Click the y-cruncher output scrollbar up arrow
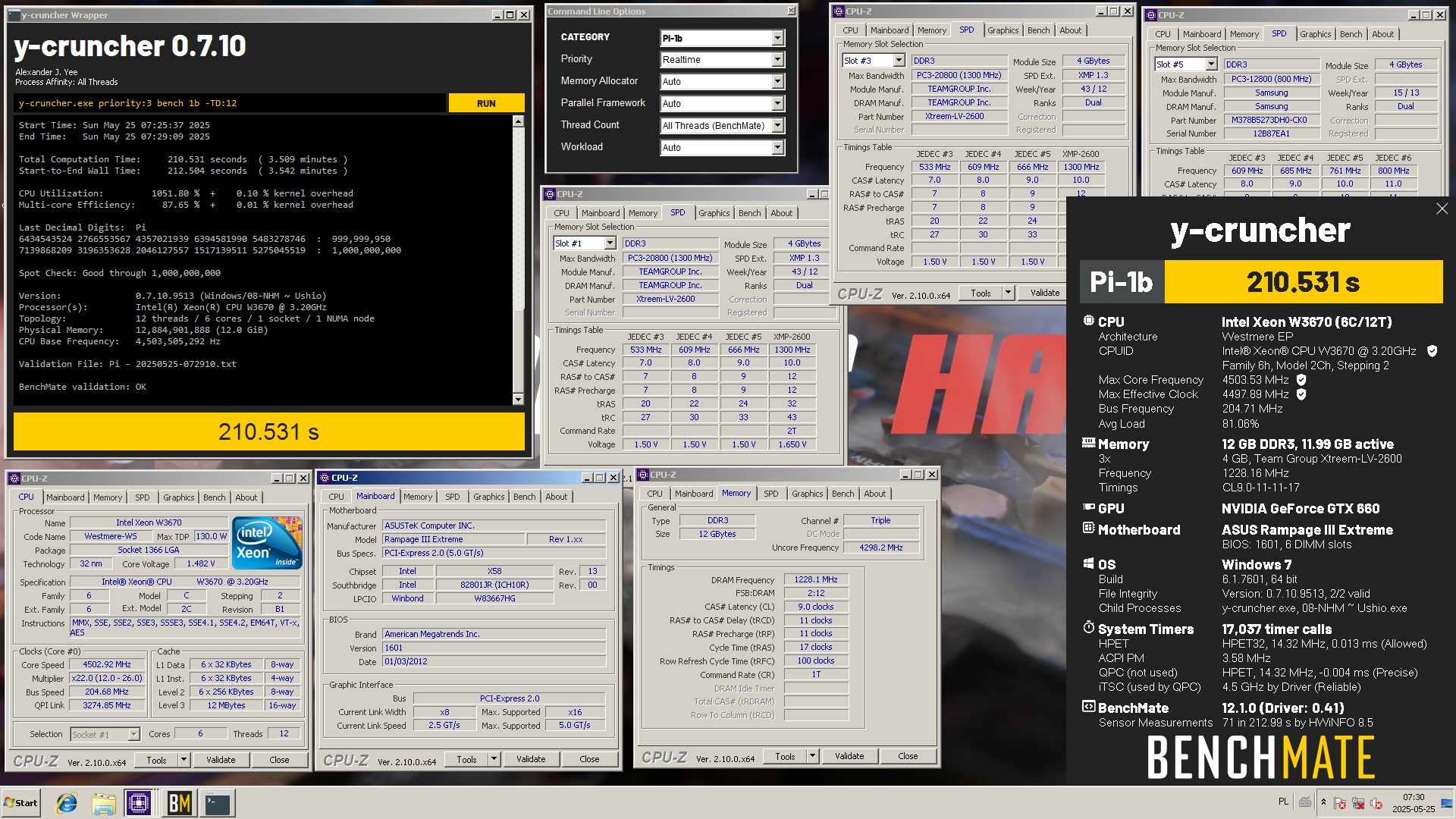1456x819 pixels. tap(518, 121)
